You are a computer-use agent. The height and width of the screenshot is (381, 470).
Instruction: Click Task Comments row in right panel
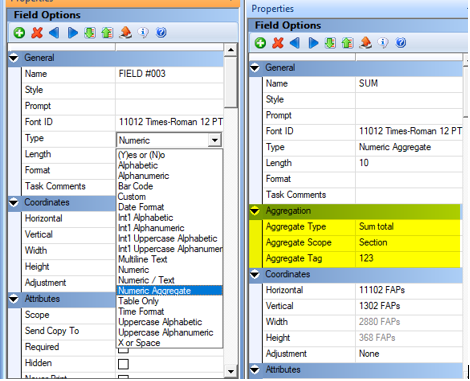(x=362, y=195)
